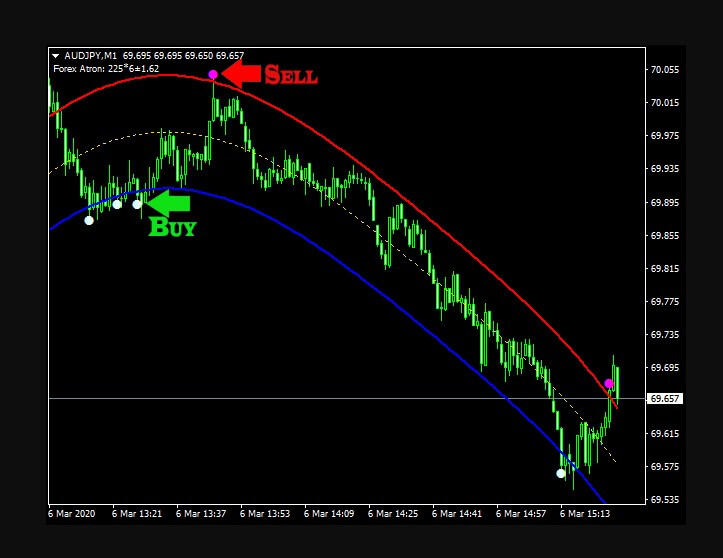The height and width of the screenshot is (558, 723).
Task: Click the 69.535 price axis label
Action: (x=664, y=500)
